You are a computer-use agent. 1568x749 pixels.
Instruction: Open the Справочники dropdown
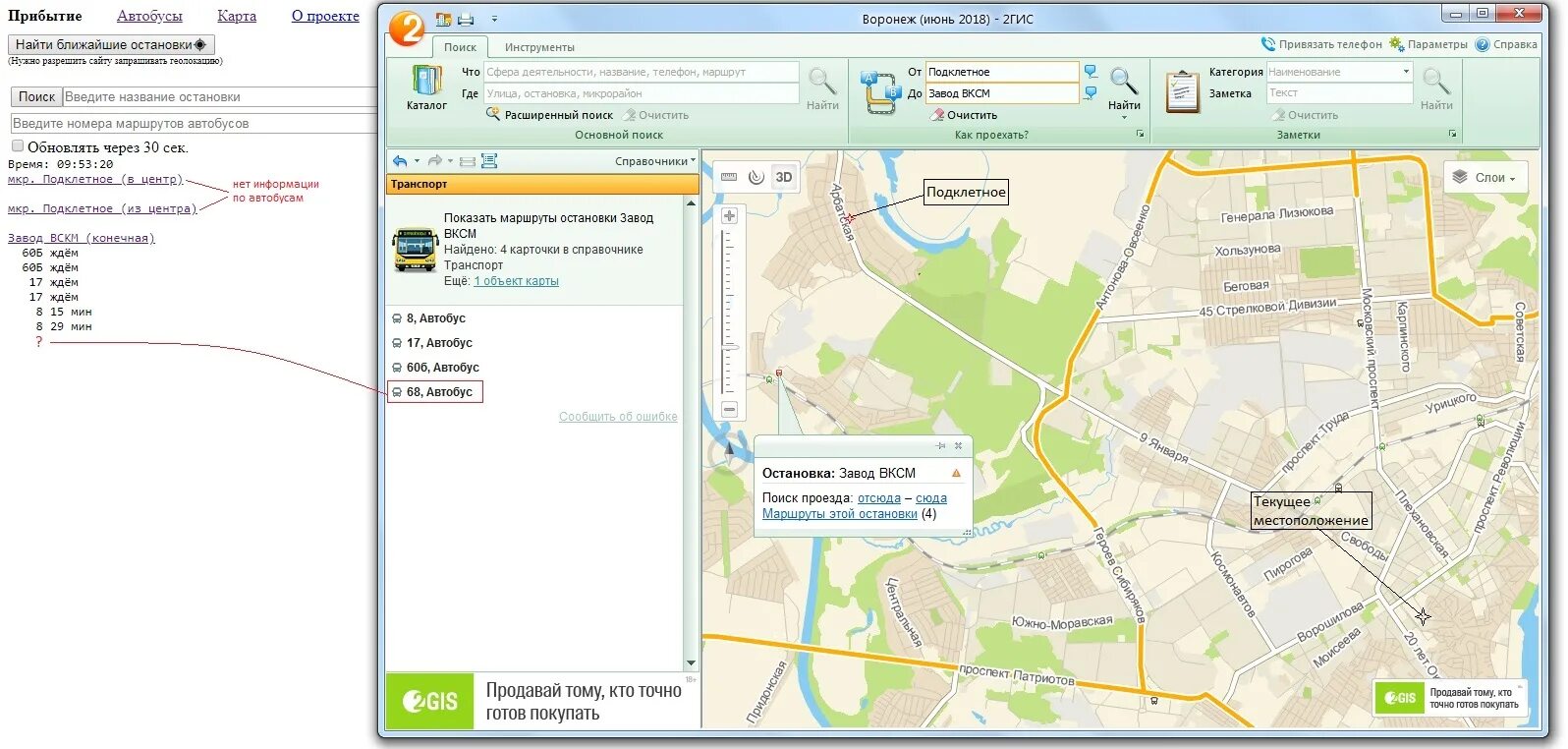click(655, 161)
